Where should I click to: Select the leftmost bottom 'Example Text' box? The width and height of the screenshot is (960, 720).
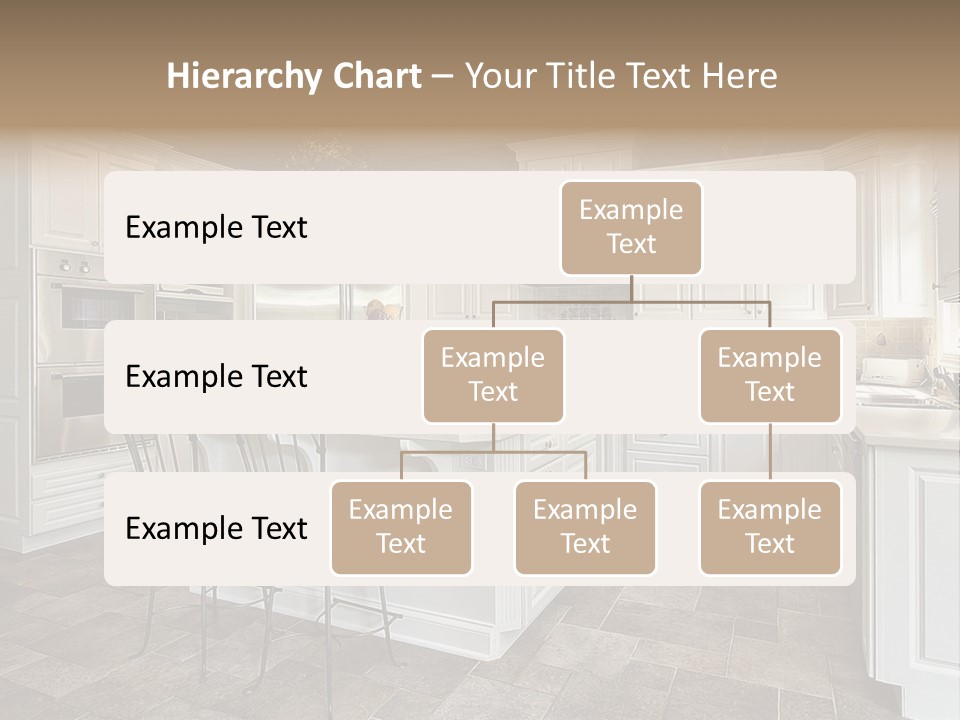[401, 528]
